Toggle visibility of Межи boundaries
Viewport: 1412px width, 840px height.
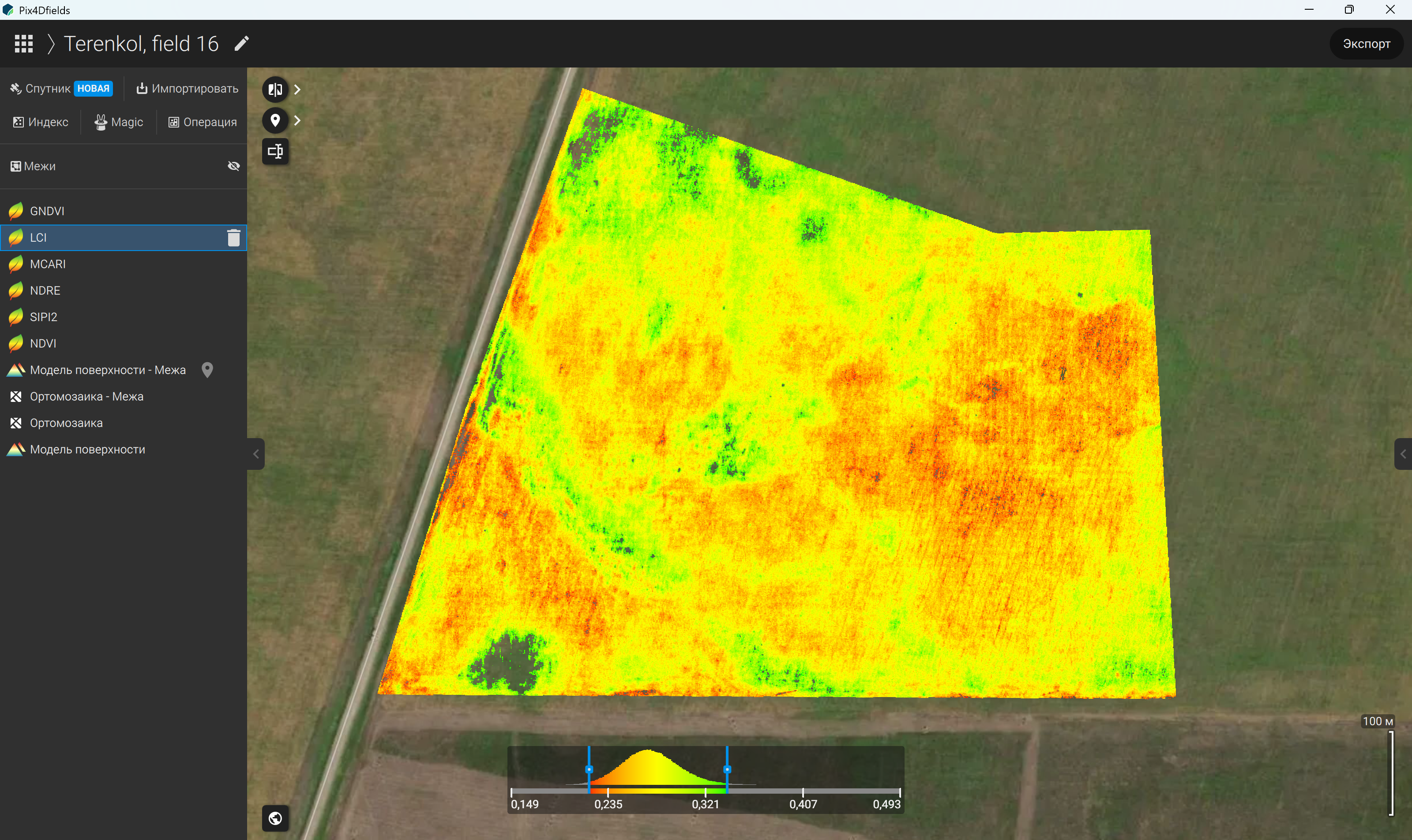(234, 166)
